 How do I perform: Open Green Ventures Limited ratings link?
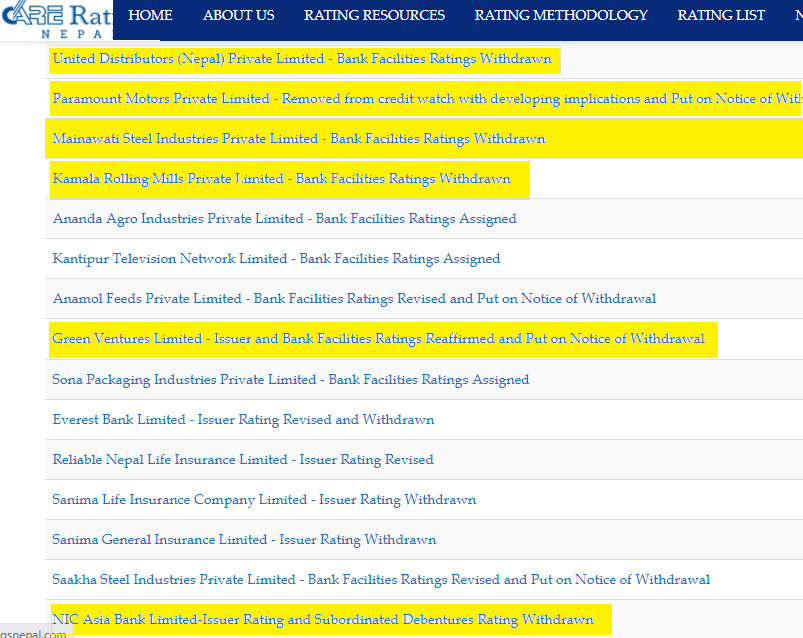(378, 338)
